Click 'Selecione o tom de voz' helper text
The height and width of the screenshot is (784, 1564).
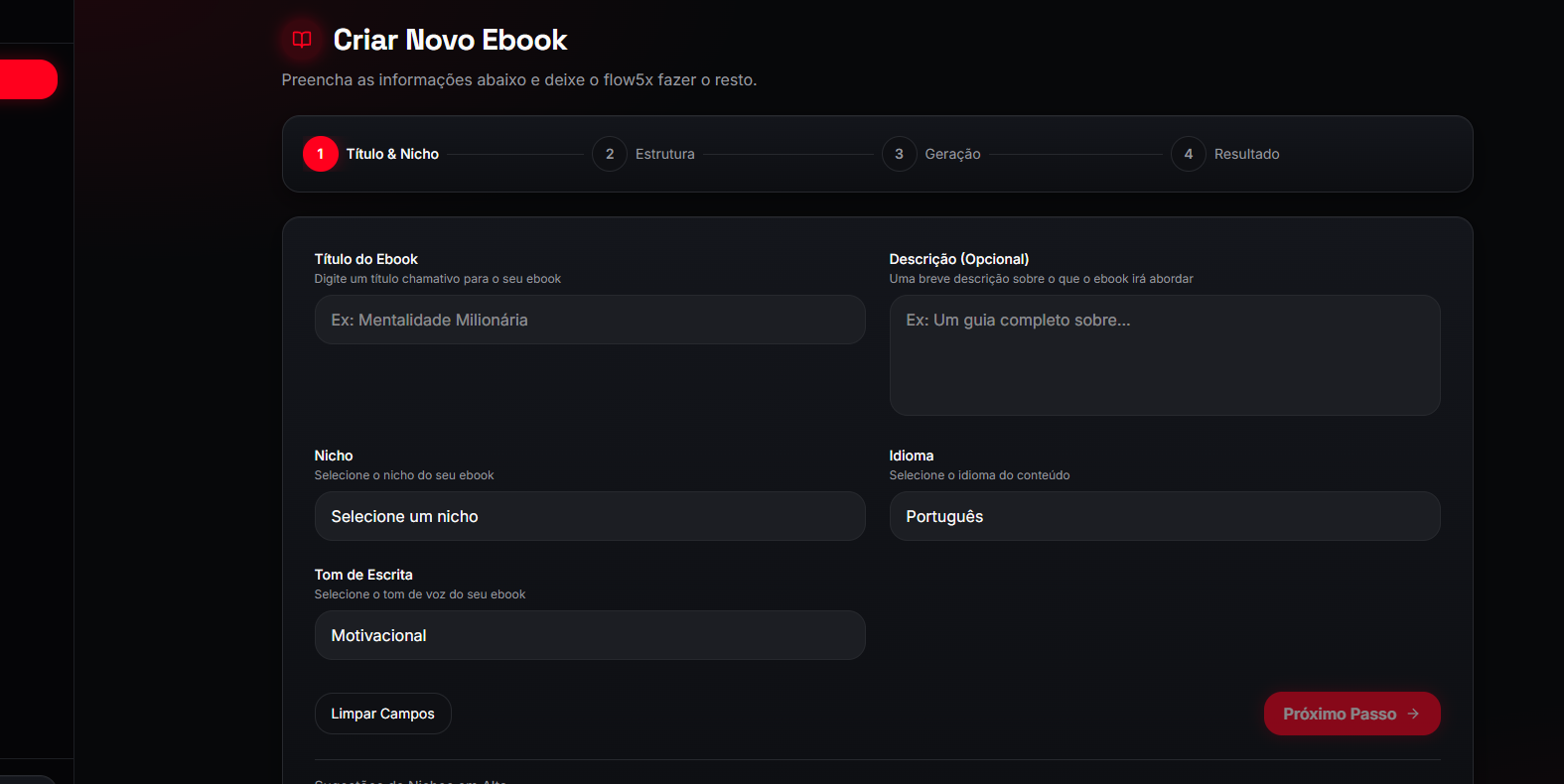pos(420,594)
